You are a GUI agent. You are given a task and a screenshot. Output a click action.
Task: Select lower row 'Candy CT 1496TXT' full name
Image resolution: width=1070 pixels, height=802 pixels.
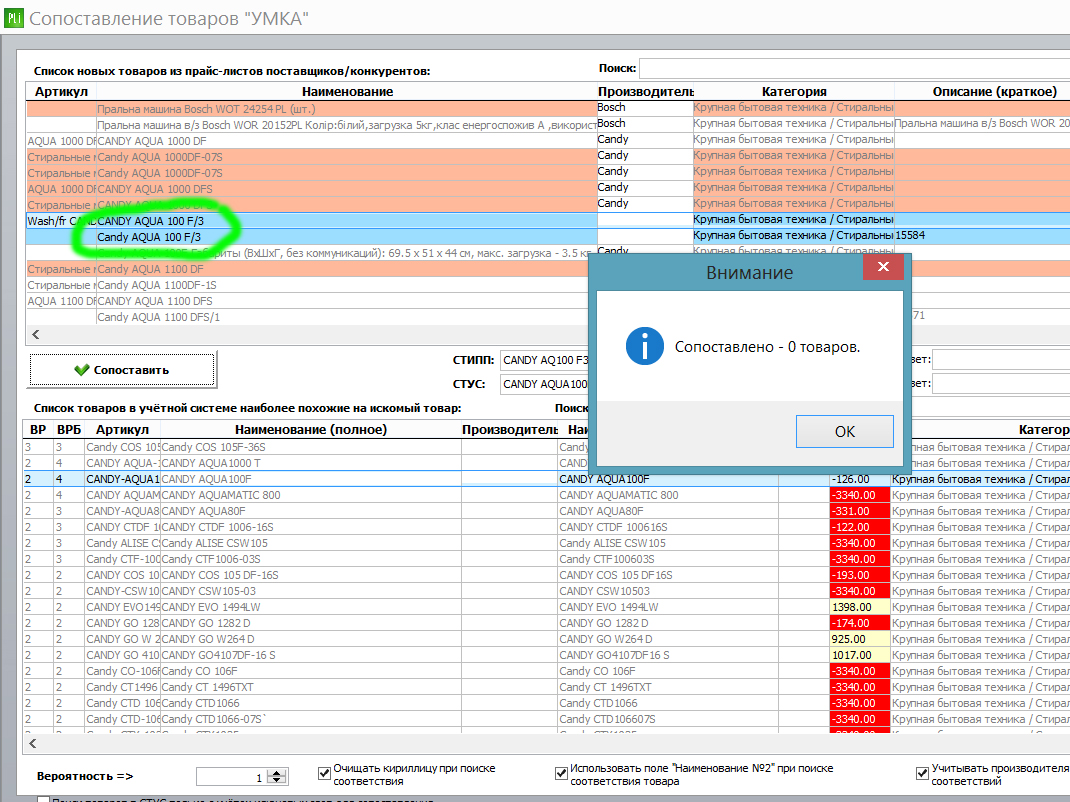click(310, 687)
